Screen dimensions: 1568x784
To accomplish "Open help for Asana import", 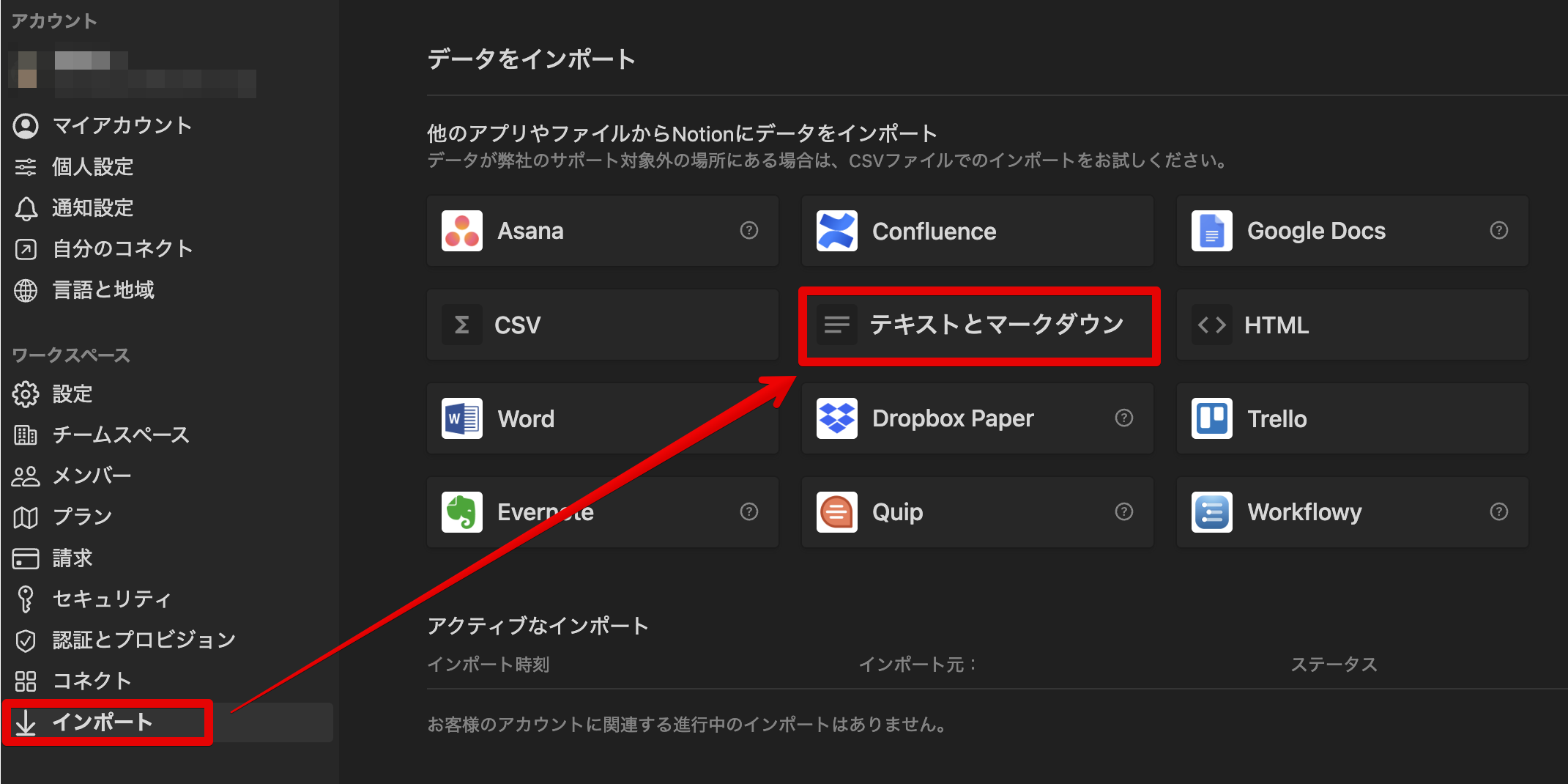I will pos(748,230).
